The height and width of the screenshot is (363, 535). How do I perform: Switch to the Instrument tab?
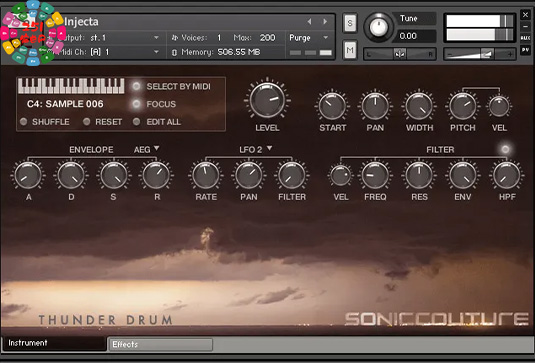[54, 343]
